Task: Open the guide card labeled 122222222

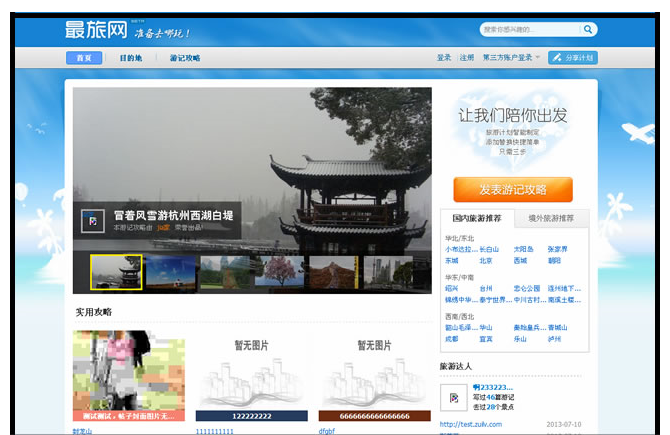Action: pos(252,376)
